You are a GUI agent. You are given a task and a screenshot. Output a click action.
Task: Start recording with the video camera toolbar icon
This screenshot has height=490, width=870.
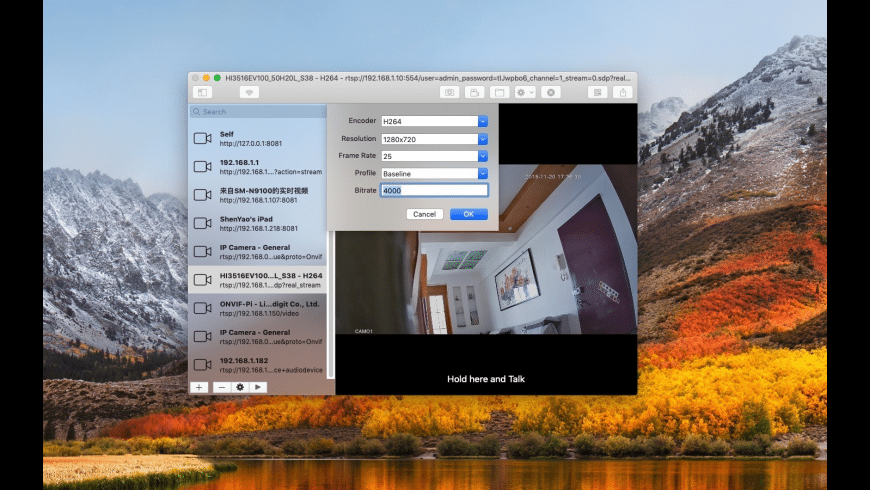tap(474, 93)
